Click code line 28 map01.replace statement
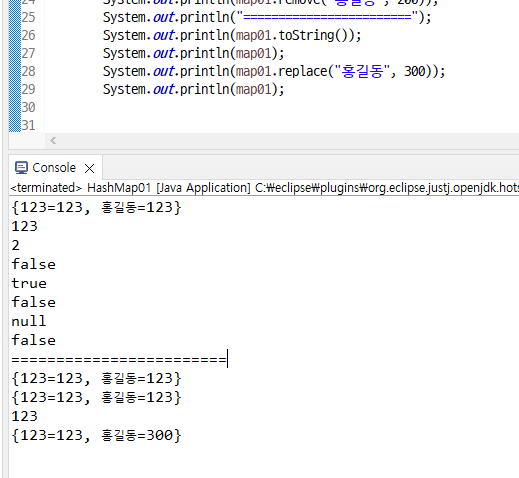The width and height of the screenshot is (519, 478). pyautogui.click(x=274, y=71)
